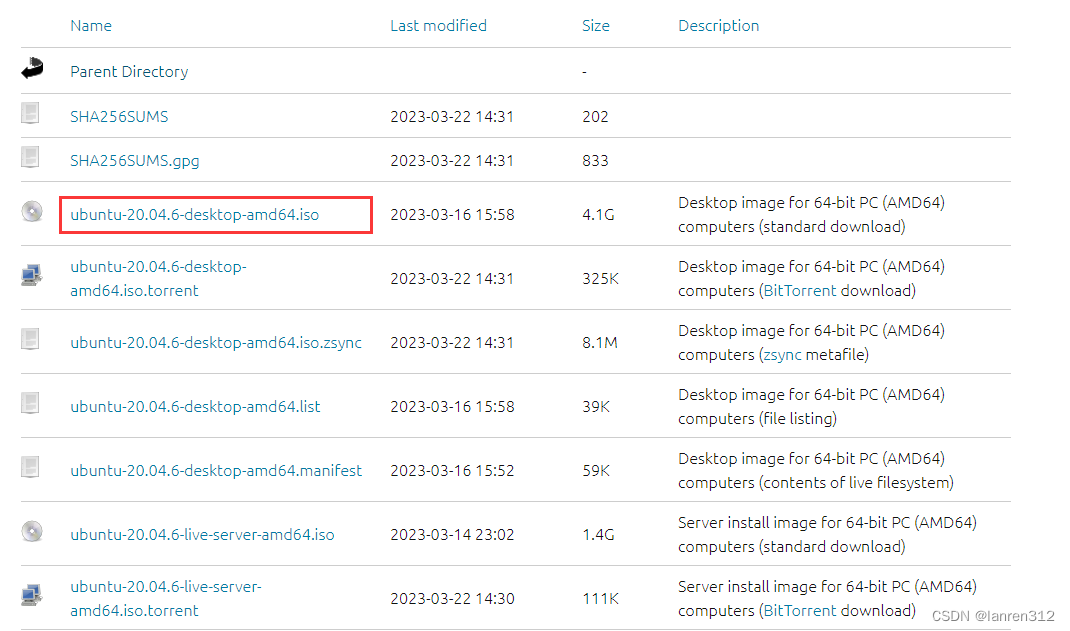Click the file icon for desktop-amd64.list
The image size is (1070, 631).
30,403
